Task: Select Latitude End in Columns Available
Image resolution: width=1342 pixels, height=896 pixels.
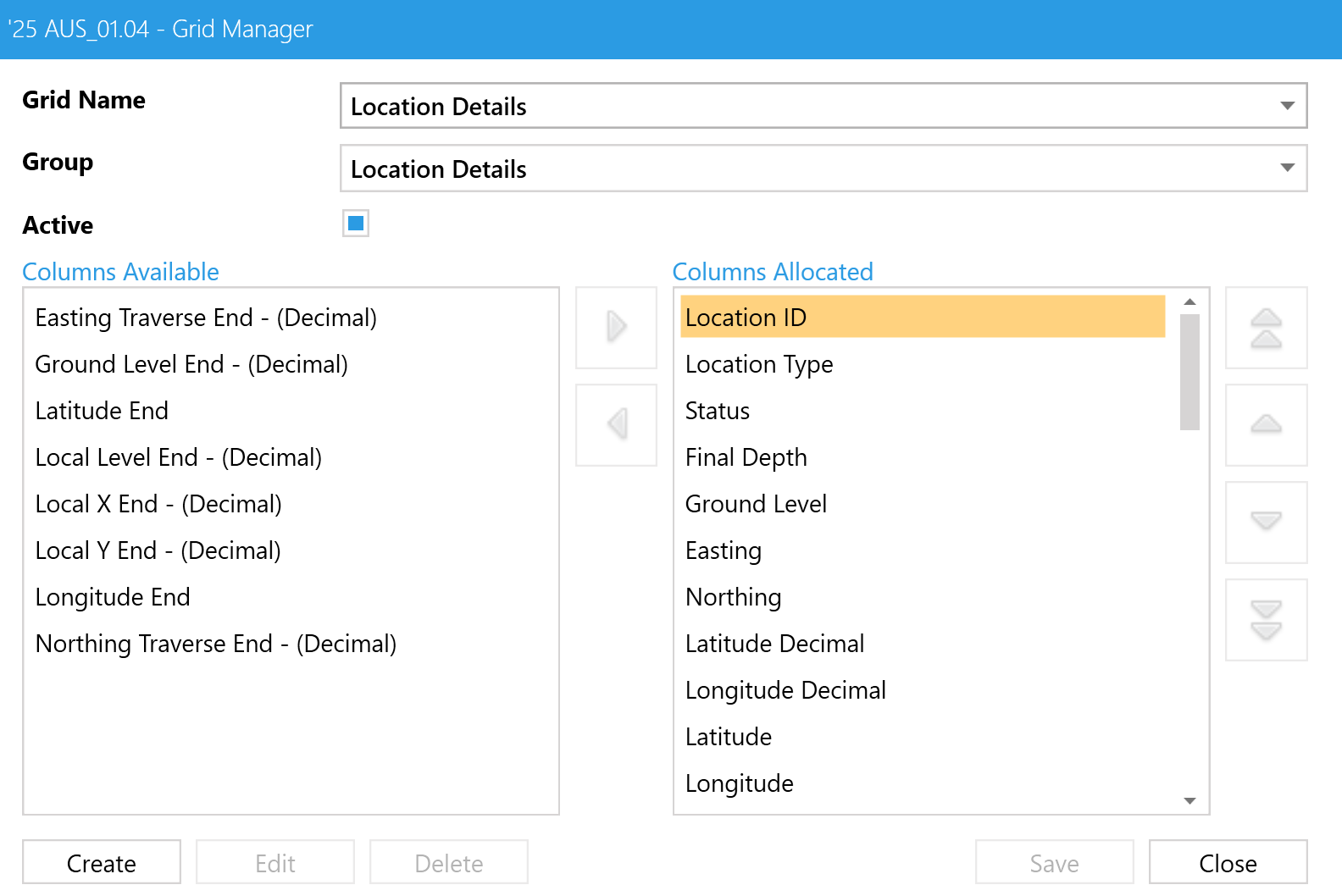Action: 102,411
